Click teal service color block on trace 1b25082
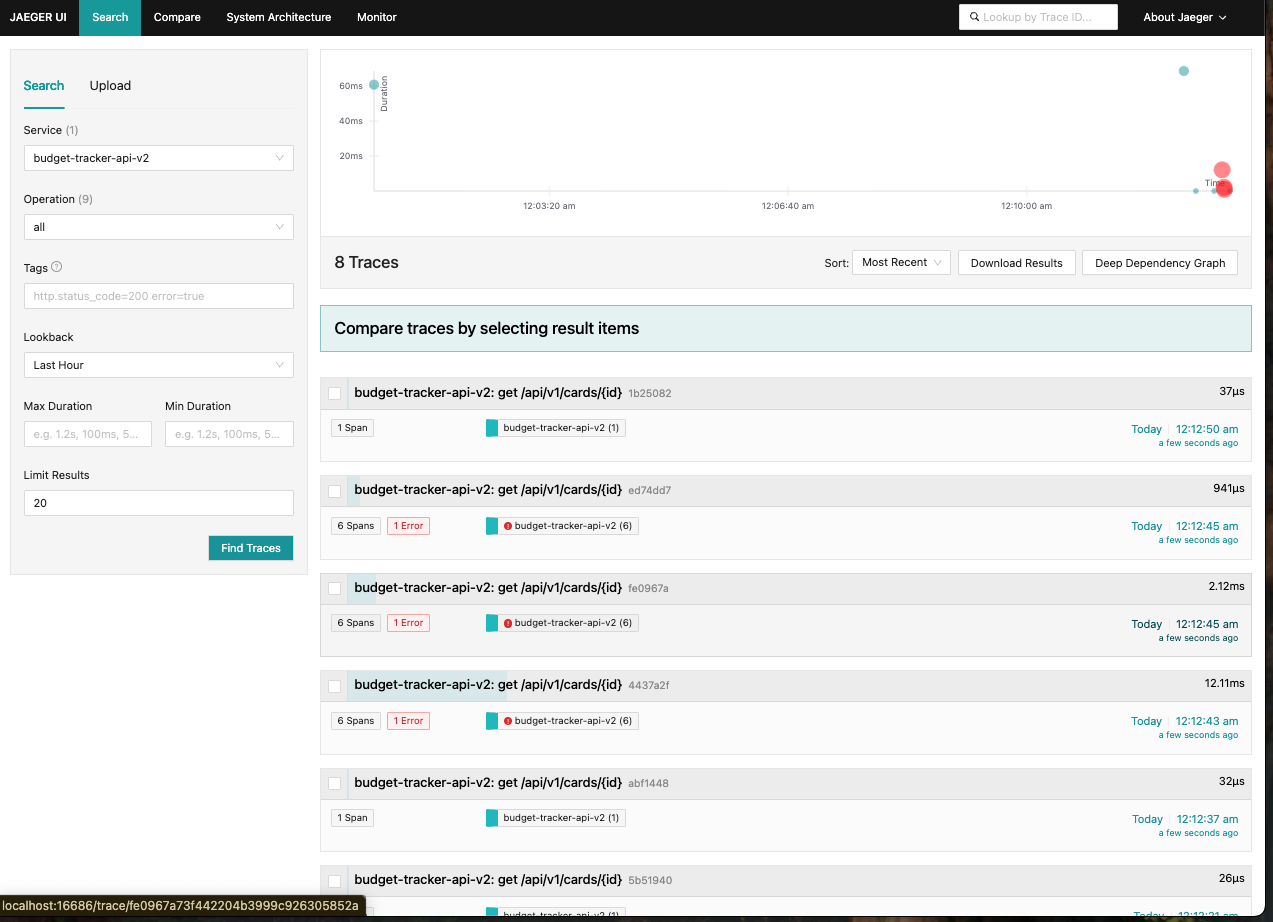1273x922 pixels. pyautogui.click(x=492, y=428)
